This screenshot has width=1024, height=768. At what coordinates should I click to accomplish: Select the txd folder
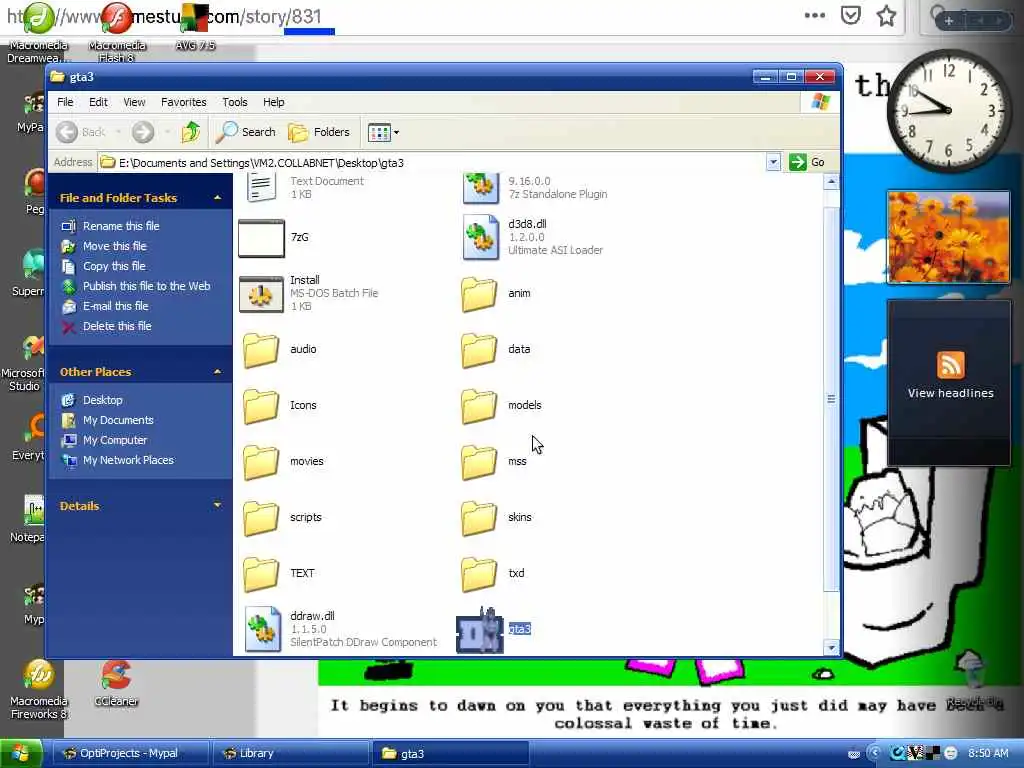pyautogui.click(x=479, y=573)
